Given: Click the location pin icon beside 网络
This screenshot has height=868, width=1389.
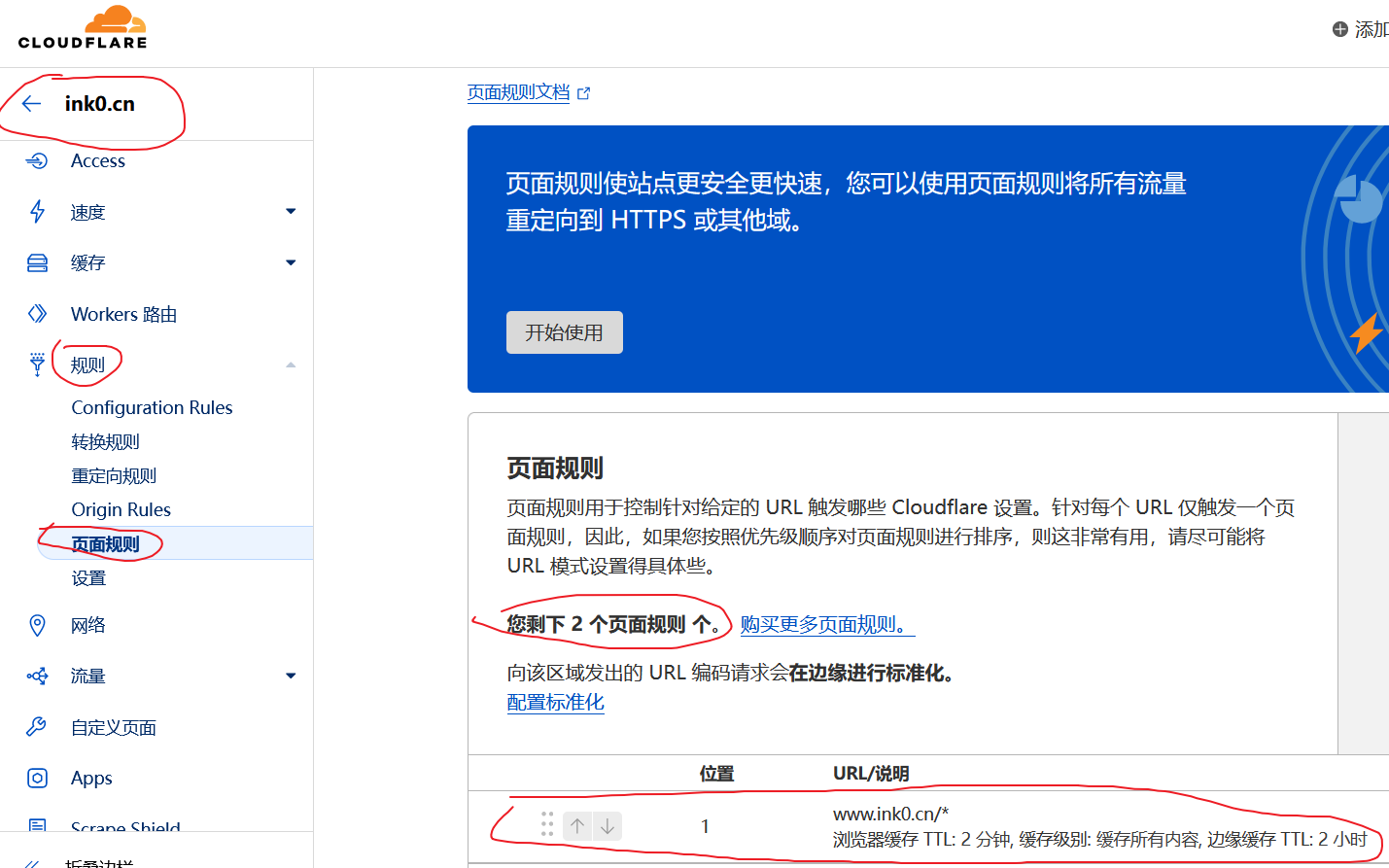Looking at the screenshot, I should 37,625.
